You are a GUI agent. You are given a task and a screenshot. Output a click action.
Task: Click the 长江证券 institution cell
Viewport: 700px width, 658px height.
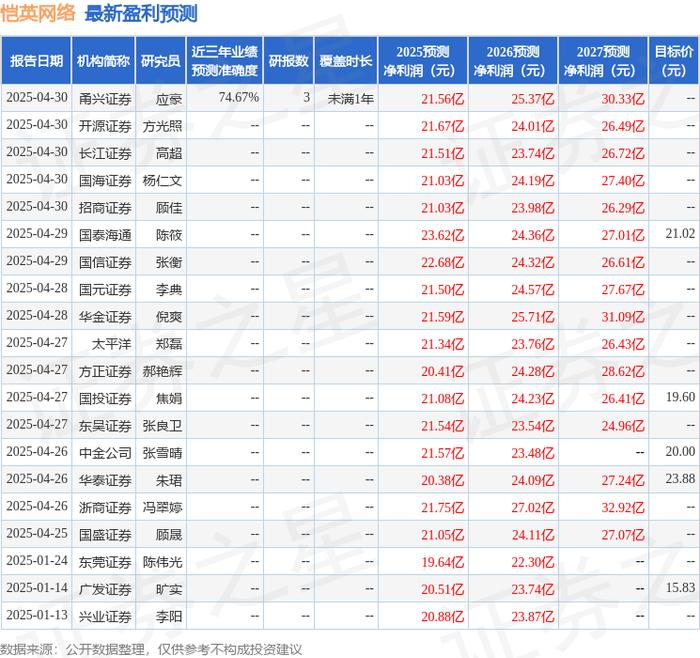click(105, 154)
